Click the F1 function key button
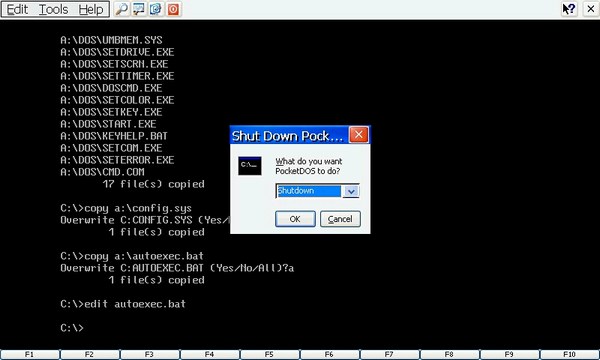The image size is (600, 360). (x=29, y=355)
